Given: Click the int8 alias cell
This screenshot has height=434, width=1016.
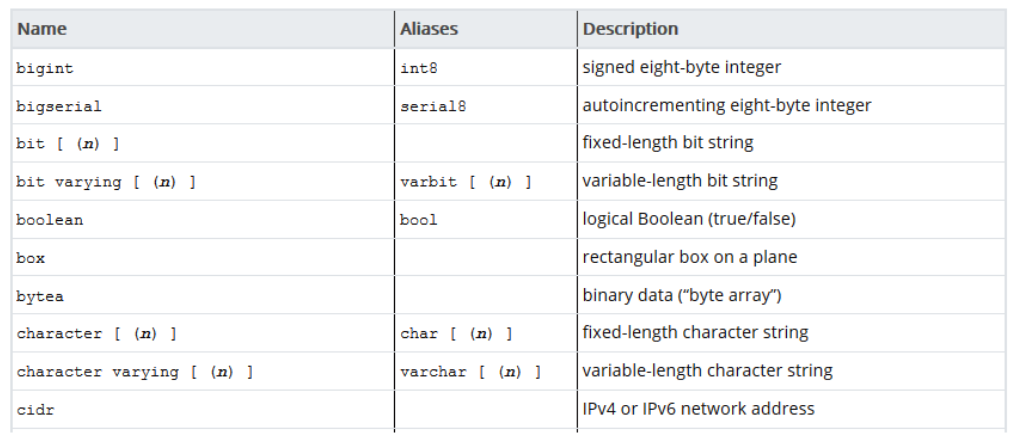Looking at the screenshot, I should [x=419, y=68].
